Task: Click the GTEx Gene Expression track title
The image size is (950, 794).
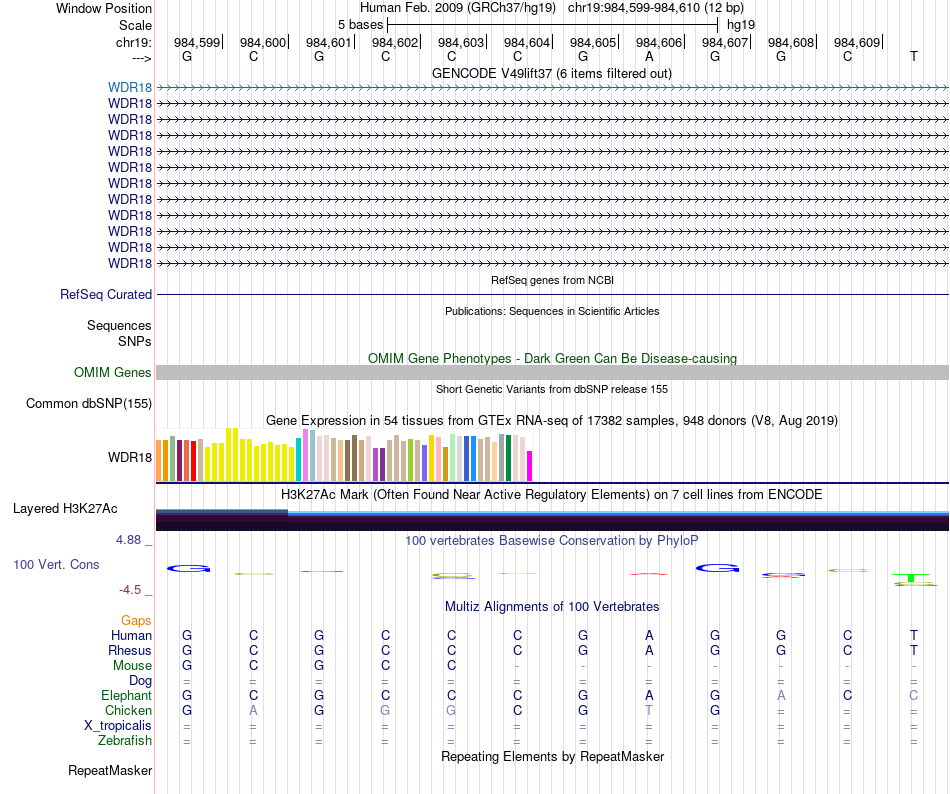Action: tap(552, 420)
